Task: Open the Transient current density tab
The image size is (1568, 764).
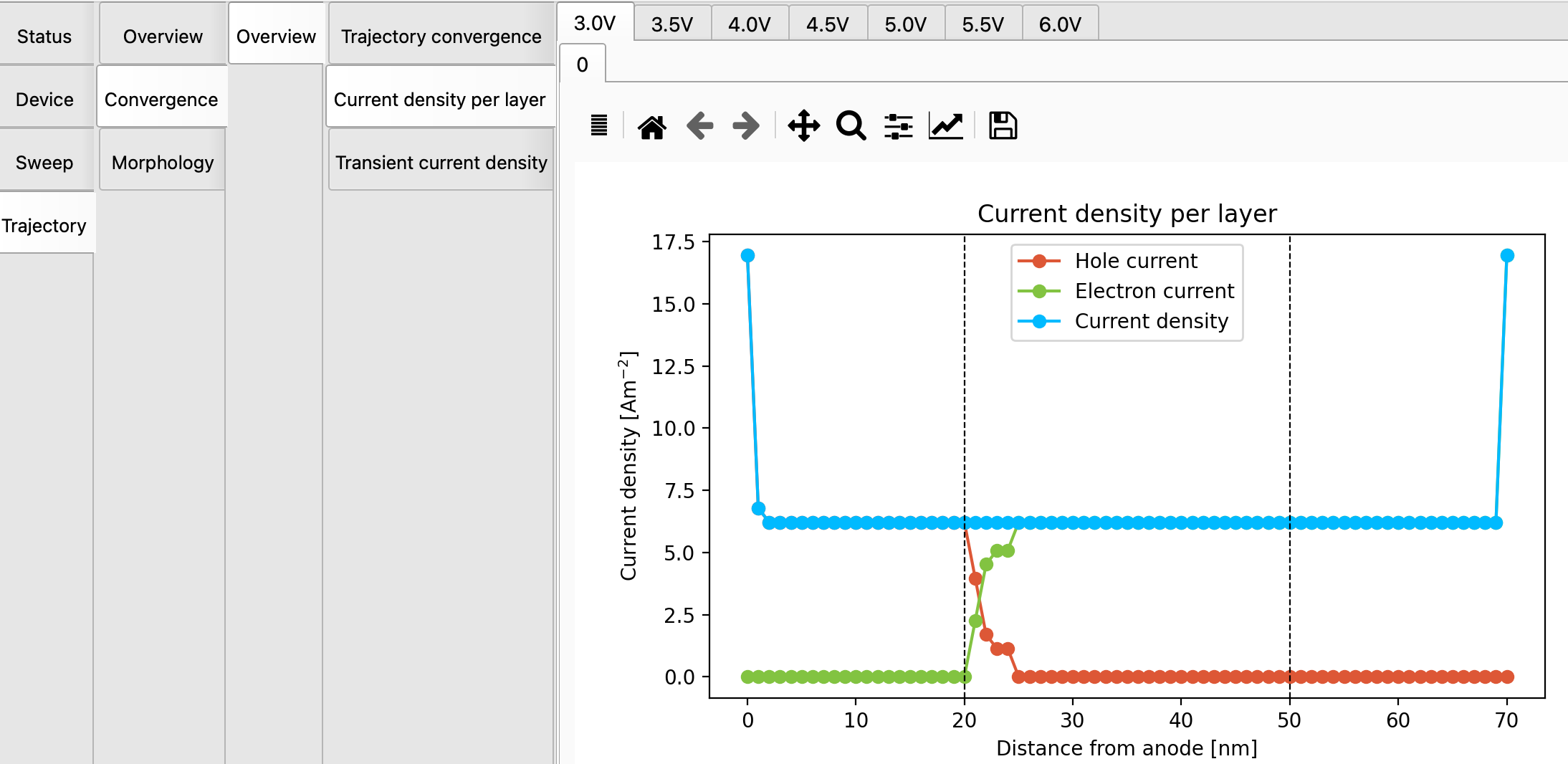Action: coord(441,163)
